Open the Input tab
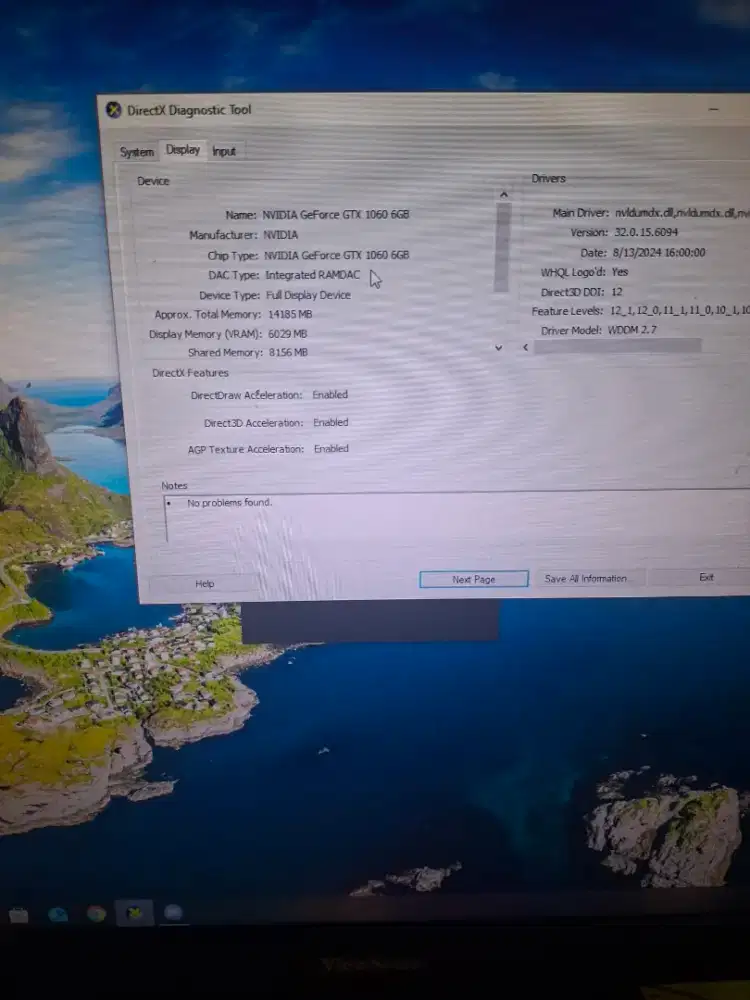The image size is (750, 1000). coord(224,151)
